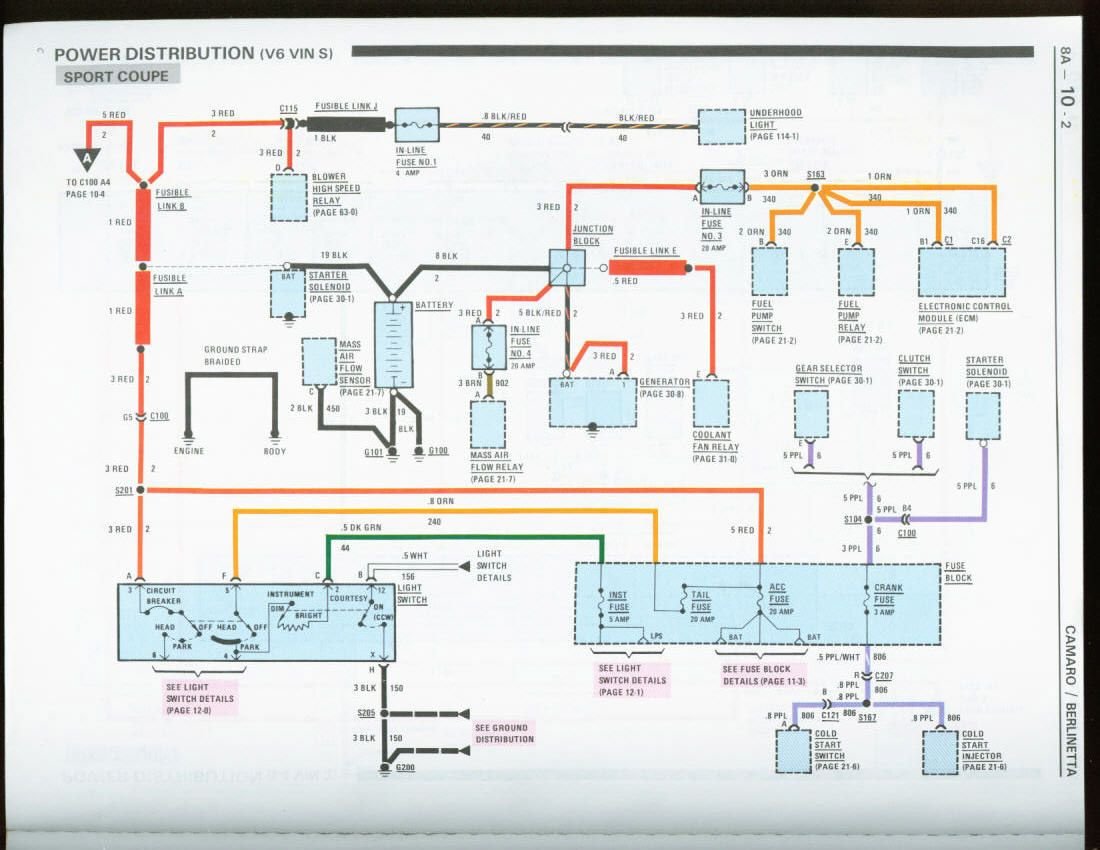Click the G200 ground symbol
Image resolution: width=1100 pixels, height=850 pixels.
tap(387, 768)
